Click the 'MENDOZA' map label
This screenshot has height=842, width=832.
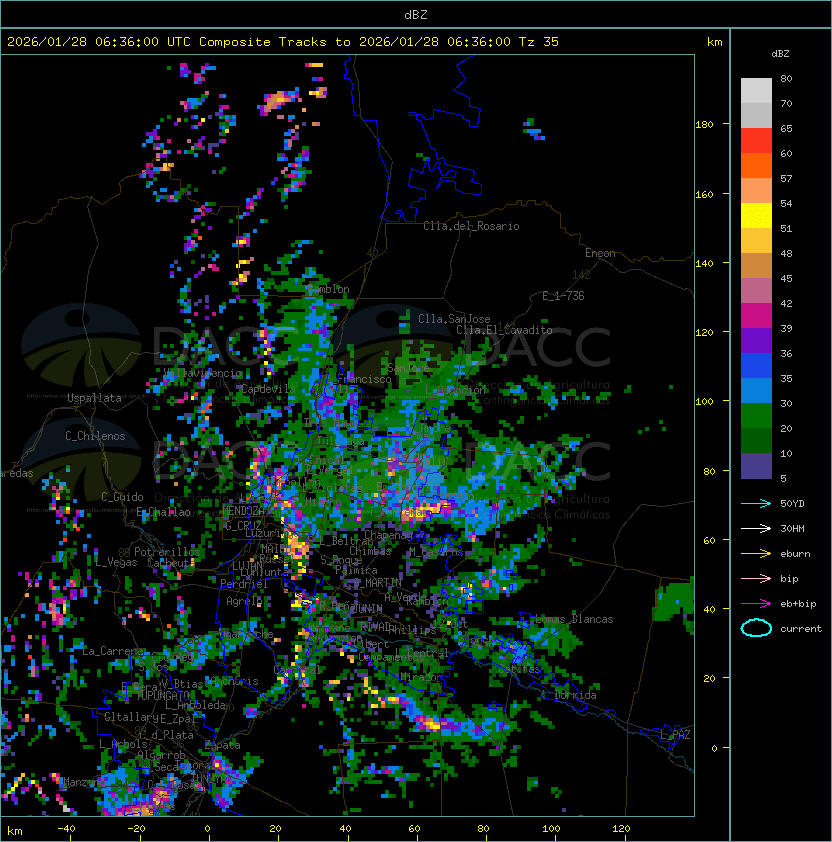243,511
